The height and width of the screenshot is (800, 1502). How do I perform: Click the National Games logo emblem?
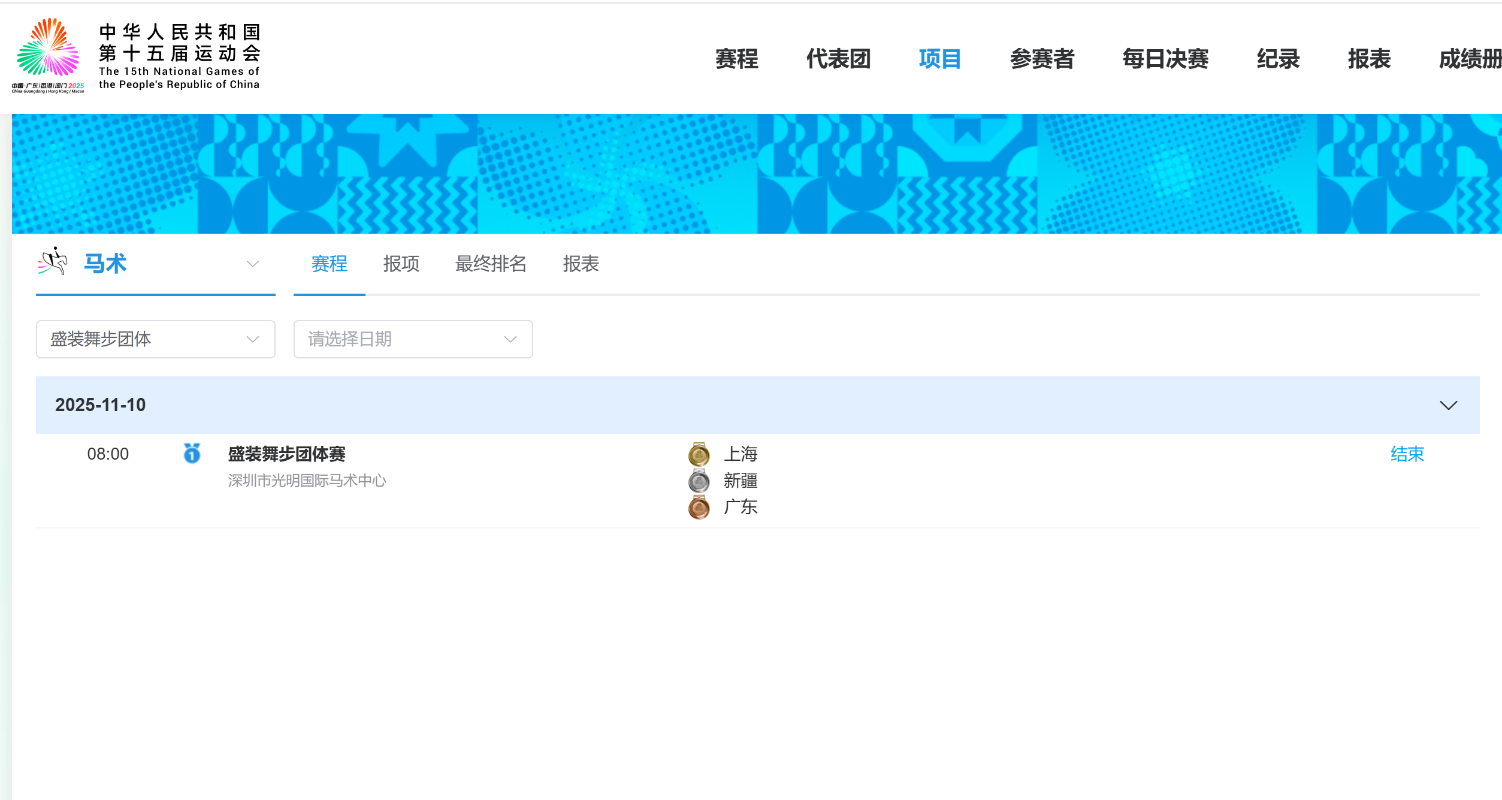point(48,50)
